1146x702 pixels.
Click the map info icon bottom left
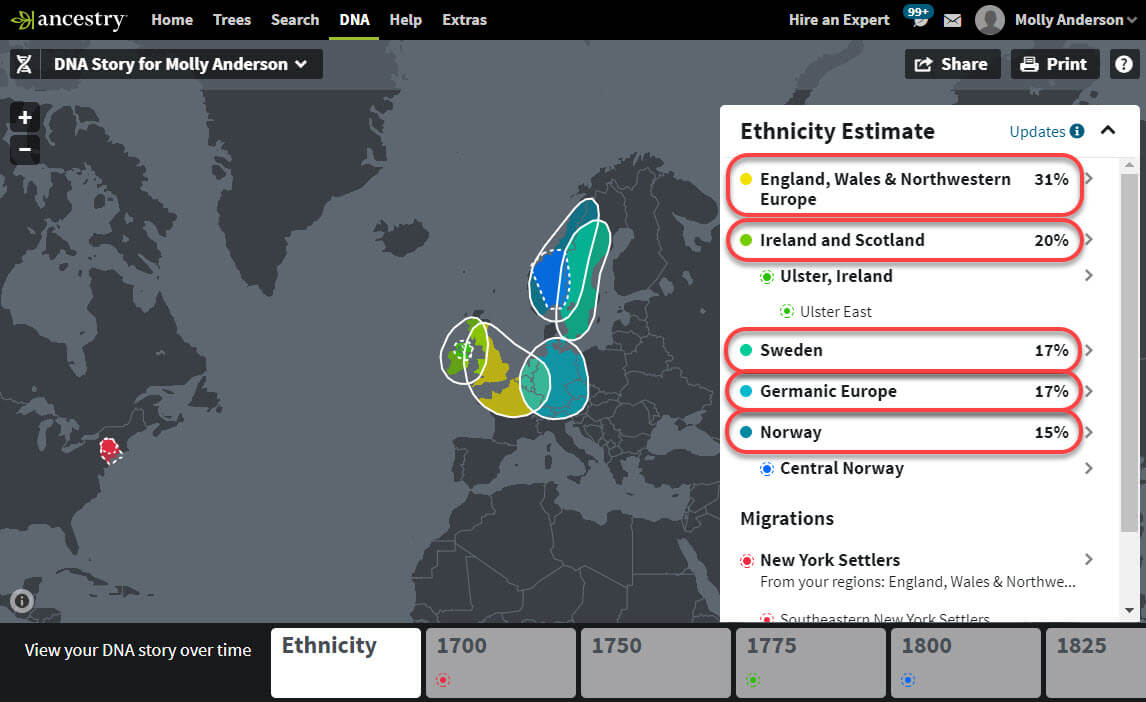[22, 601]
